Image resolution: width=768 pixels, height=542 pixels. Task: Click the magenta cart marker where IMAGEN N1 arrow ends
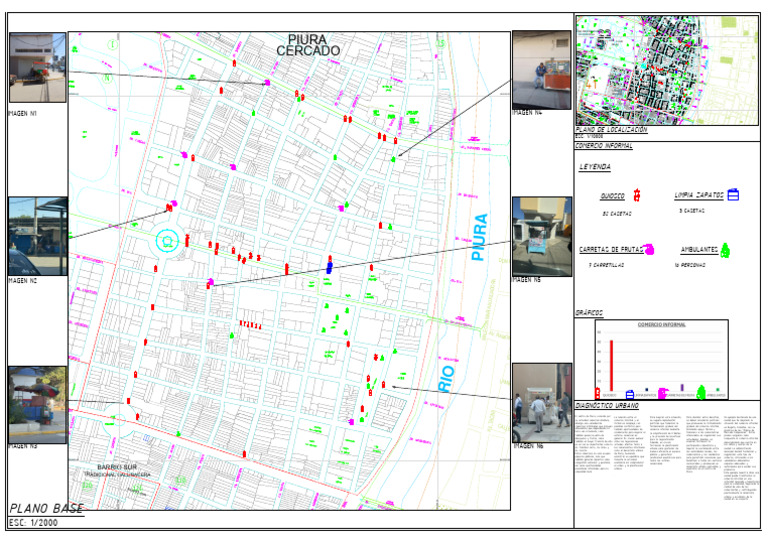click(267, 83)
